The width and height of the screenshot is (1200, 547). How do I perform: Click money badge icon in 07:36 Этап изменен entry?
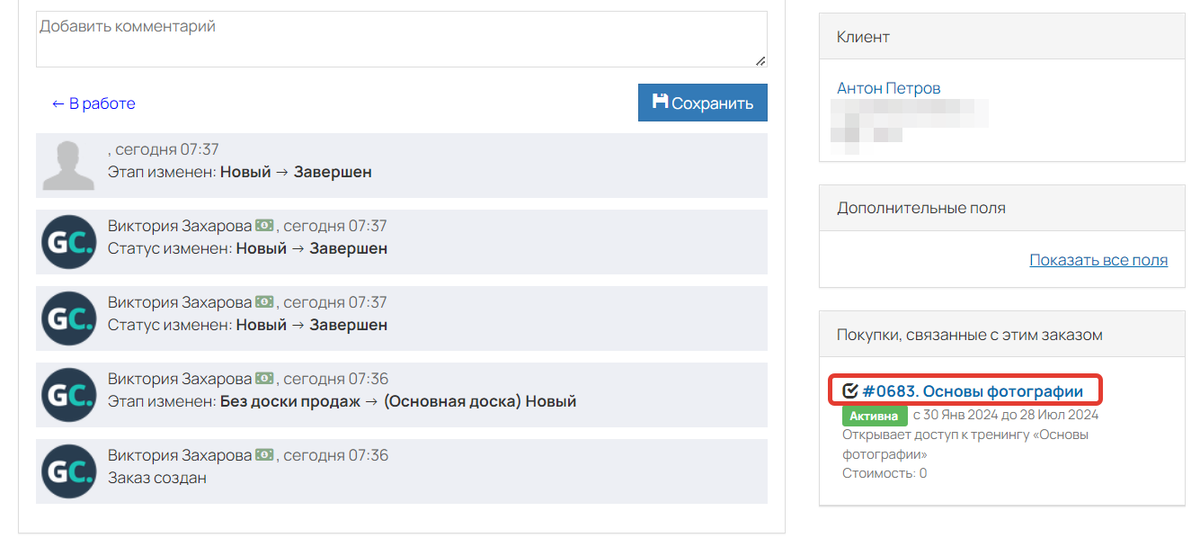click(264, 379)
